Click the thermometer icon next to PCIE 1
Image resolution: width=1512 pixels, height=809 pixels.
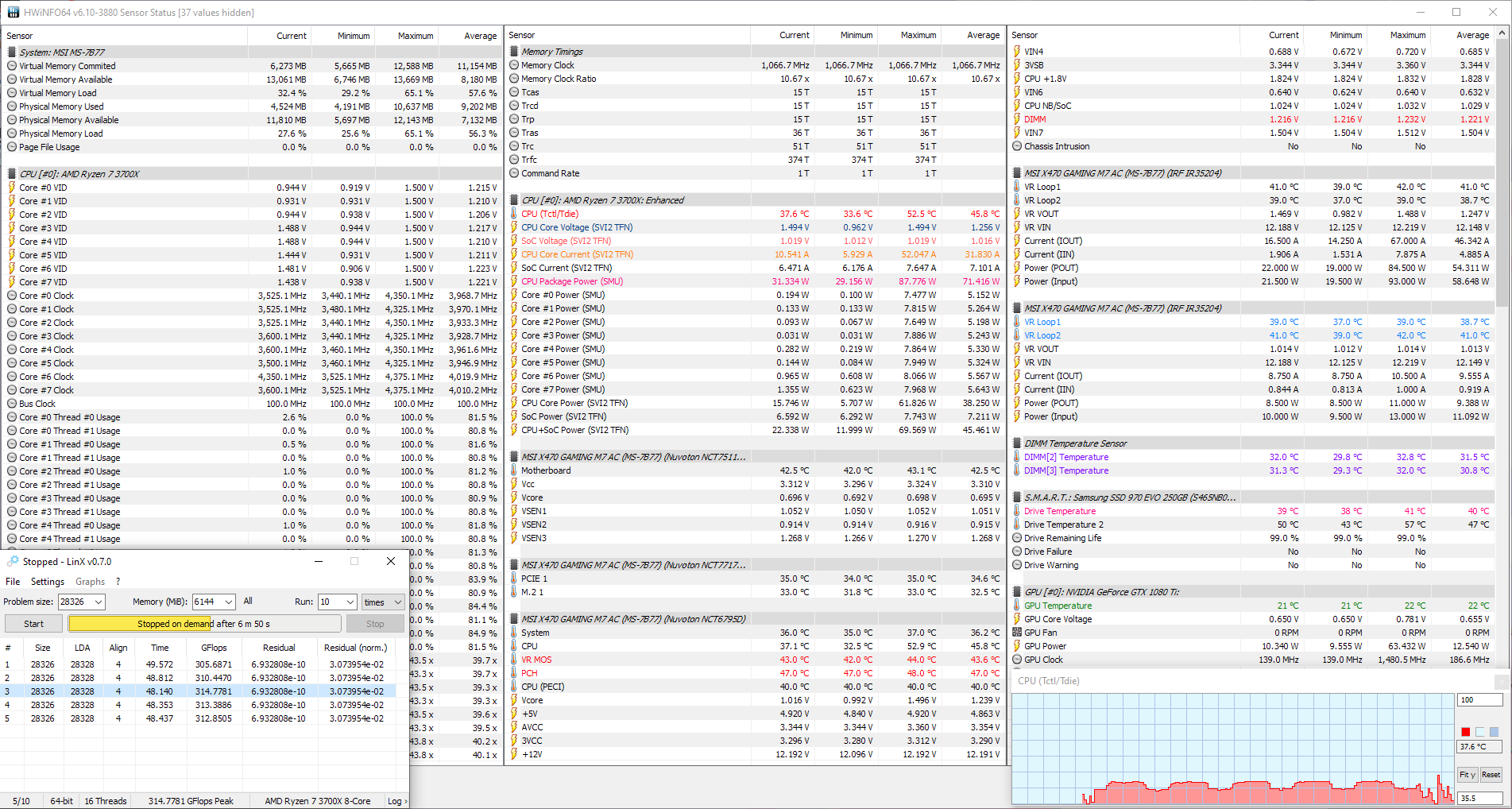coord(514,579)
